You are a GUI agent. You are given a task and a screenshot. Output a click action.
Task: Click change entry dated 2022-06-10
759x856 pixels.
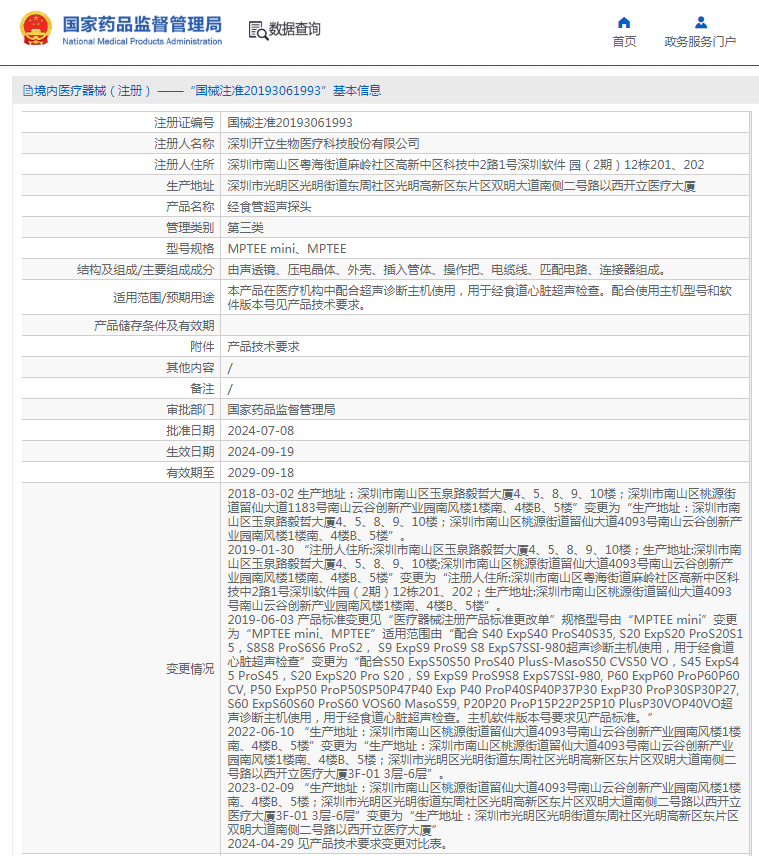tap(484, 753)
